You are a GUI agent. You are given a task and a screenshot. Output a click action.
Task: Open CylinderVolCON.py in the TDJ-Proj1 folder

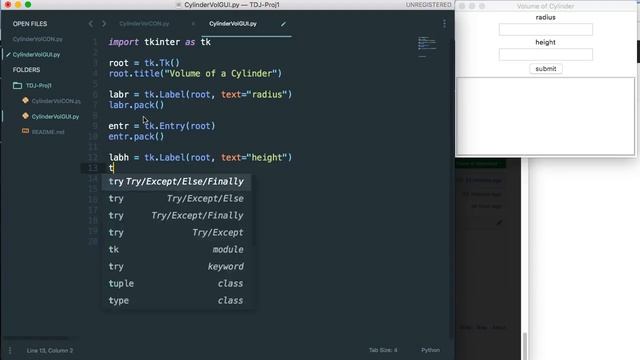tap(56, 101)
